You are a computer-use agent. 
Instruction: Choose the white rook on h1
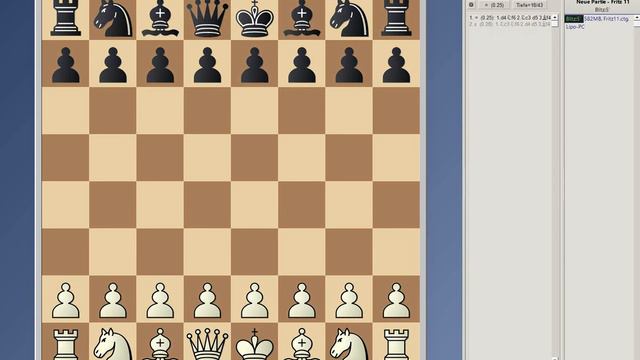(x=396, y=344)
